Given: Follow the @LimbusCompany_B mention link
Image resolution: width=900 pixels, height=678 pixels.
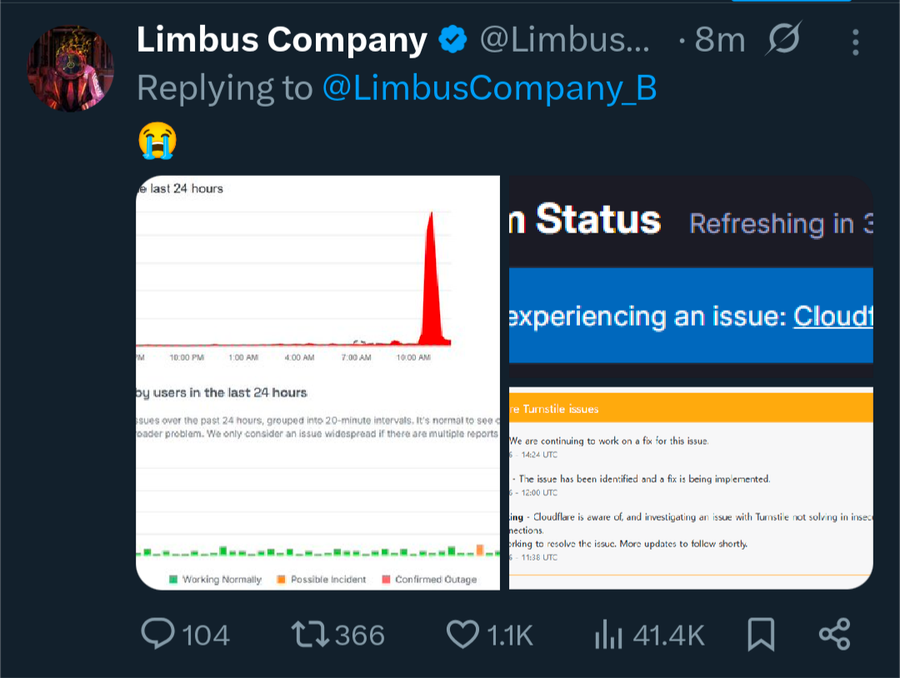Looking at the screenshot, I should pos(489,88).
